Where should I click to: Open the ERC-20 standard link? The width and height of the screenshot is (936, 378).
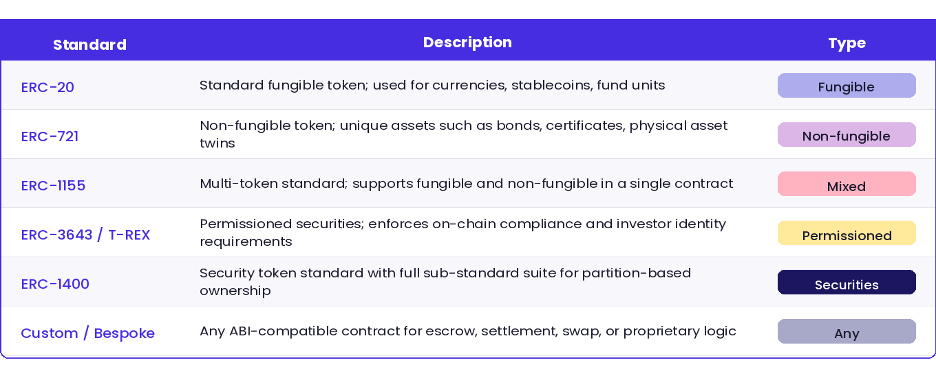[48, 87]
